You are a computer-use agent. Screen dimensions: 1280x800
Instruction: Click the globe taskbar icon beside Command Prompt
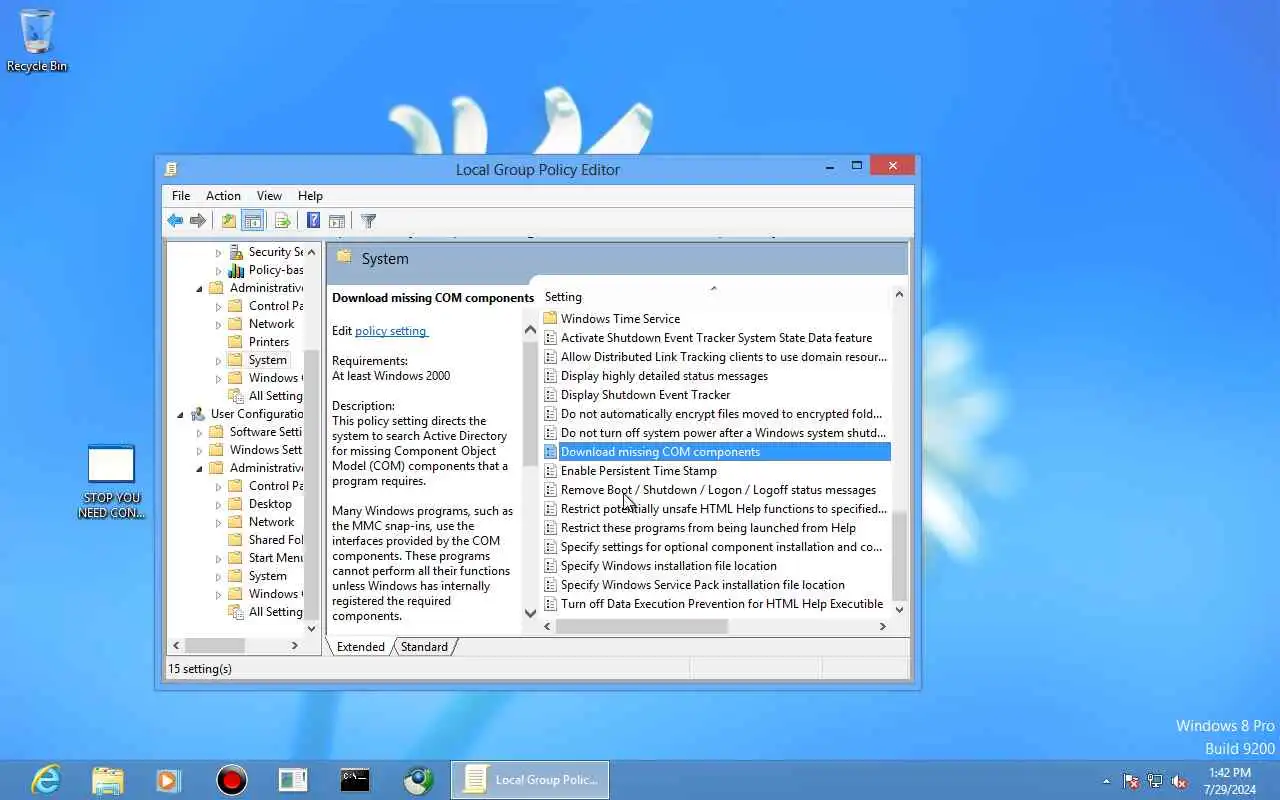click(x=418, y=780)
